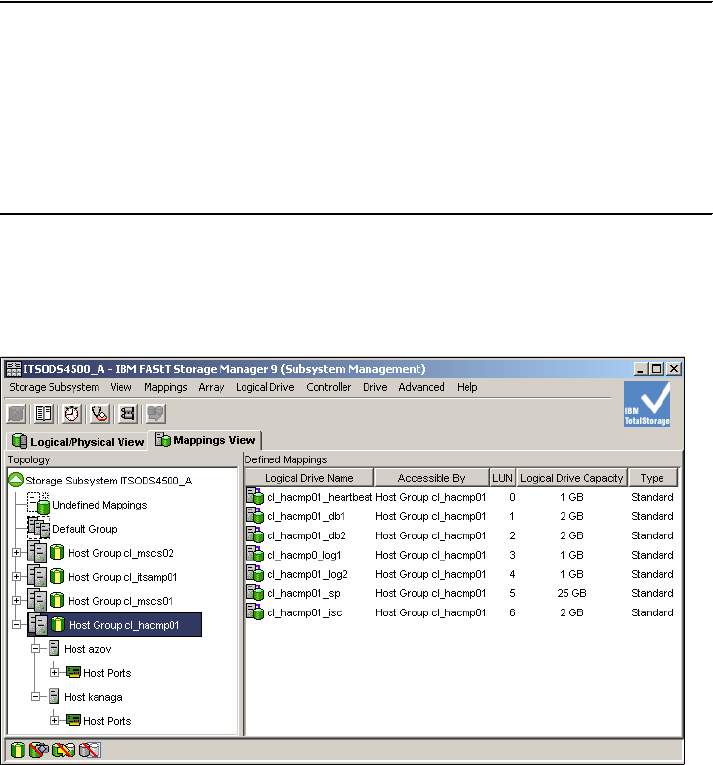Open the View menu
713x765 pixels.
[x=121, y=387]
